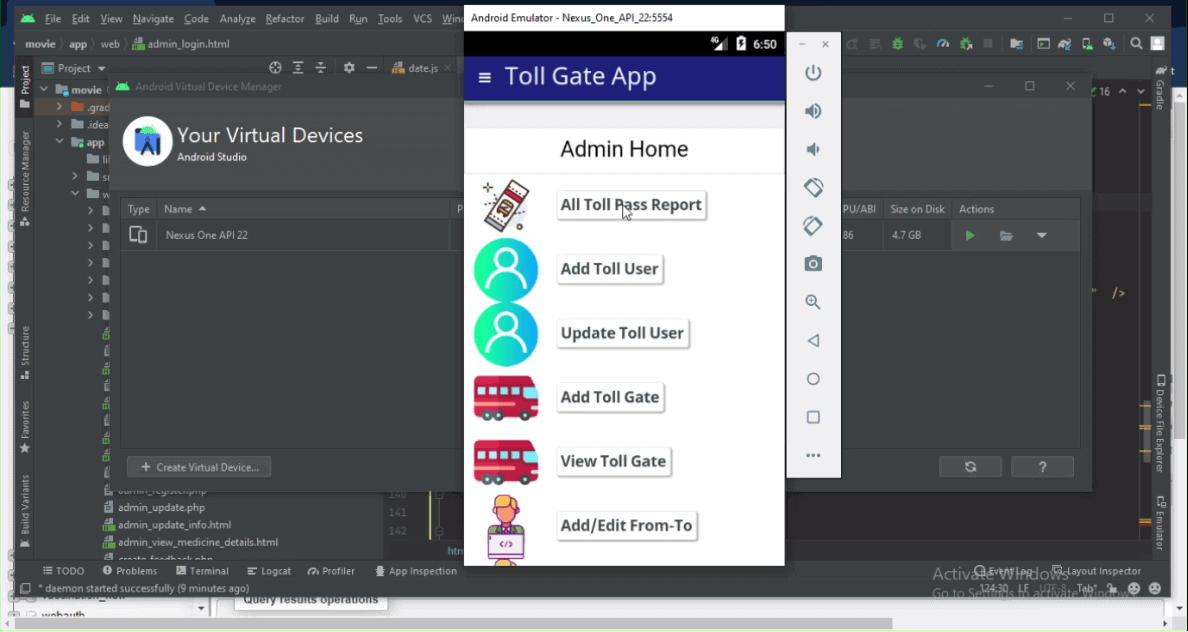
Task: Open the Actions dropdown for Nexus One API 22
Action: (1041, 235)
